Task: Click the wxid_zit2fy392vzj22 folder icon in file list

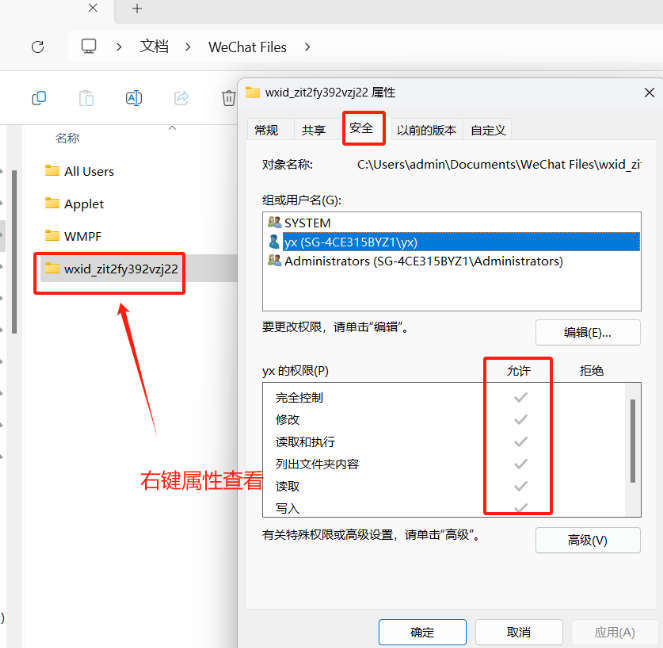Action: (52, 268)
